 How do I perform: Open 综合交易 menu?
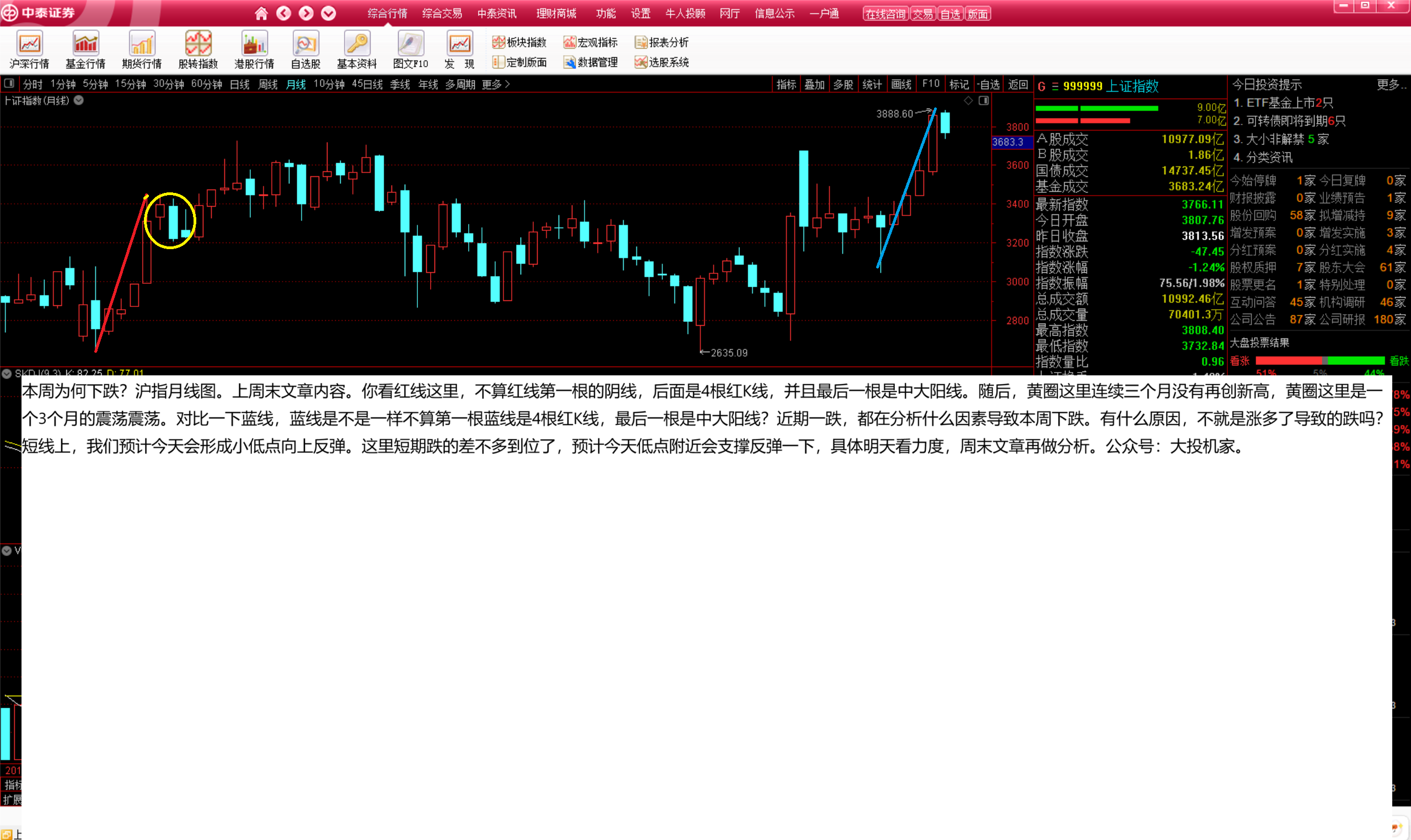[x=442, y=14]
